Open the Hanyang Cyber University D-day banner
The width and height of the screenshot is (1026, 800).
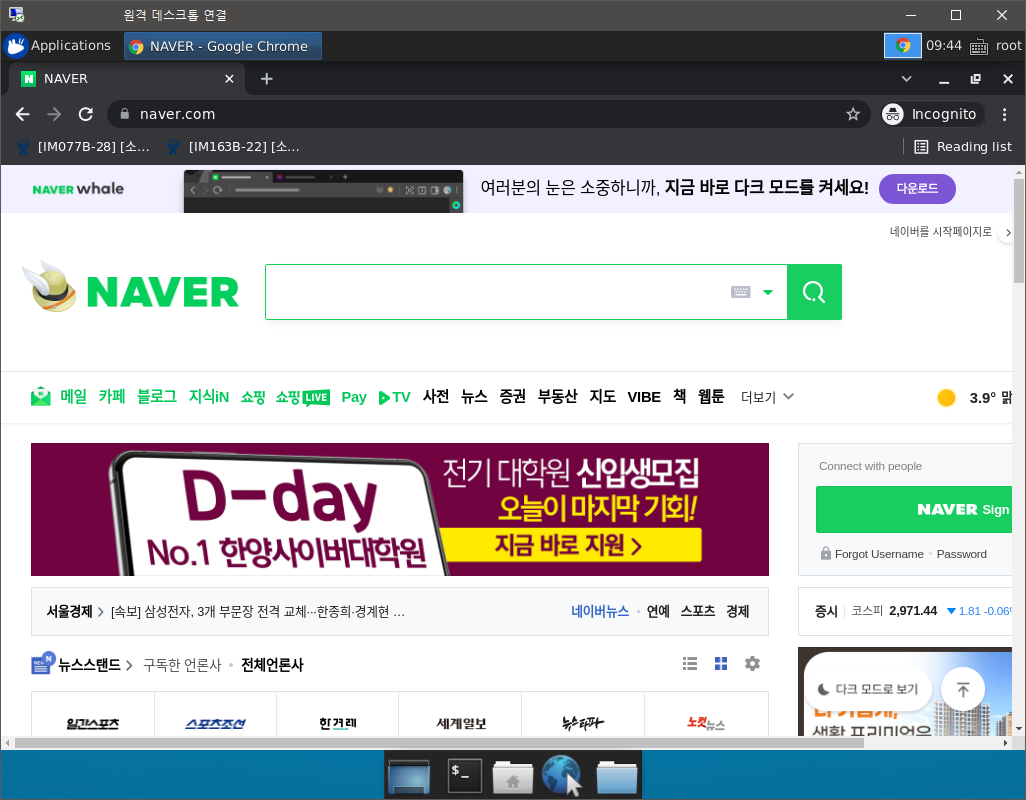(x=400, y=510)
